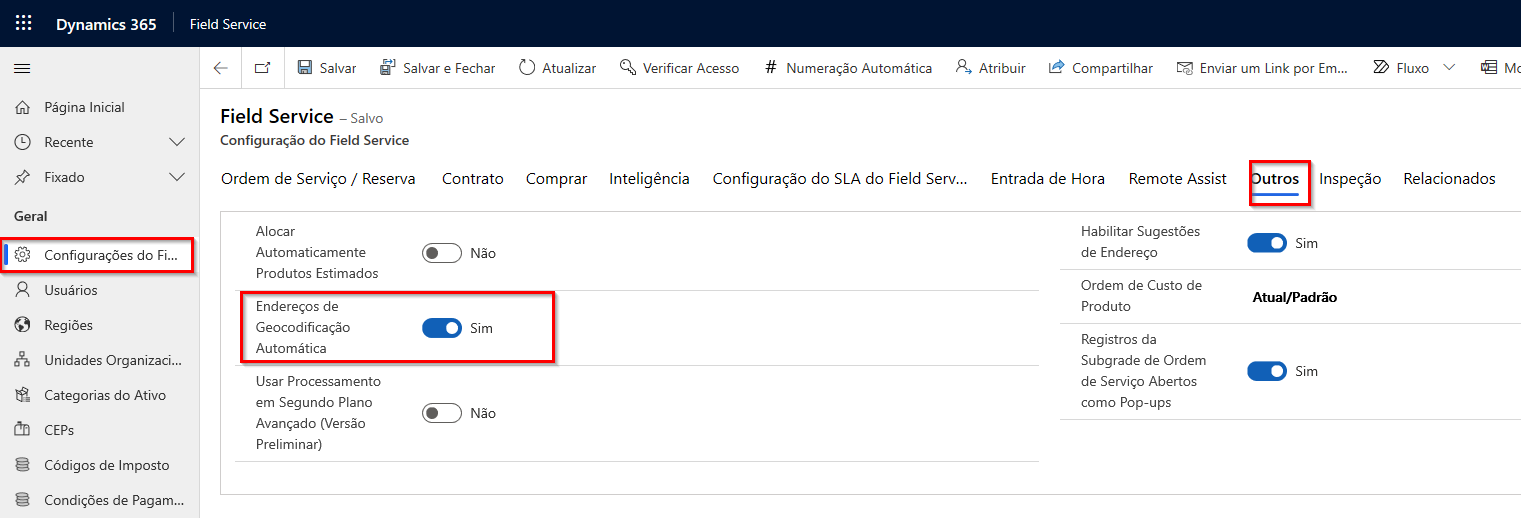Screen dimensions: 1521x518
Task: Click the Fixado pin icon
Action: click(23, 177)
